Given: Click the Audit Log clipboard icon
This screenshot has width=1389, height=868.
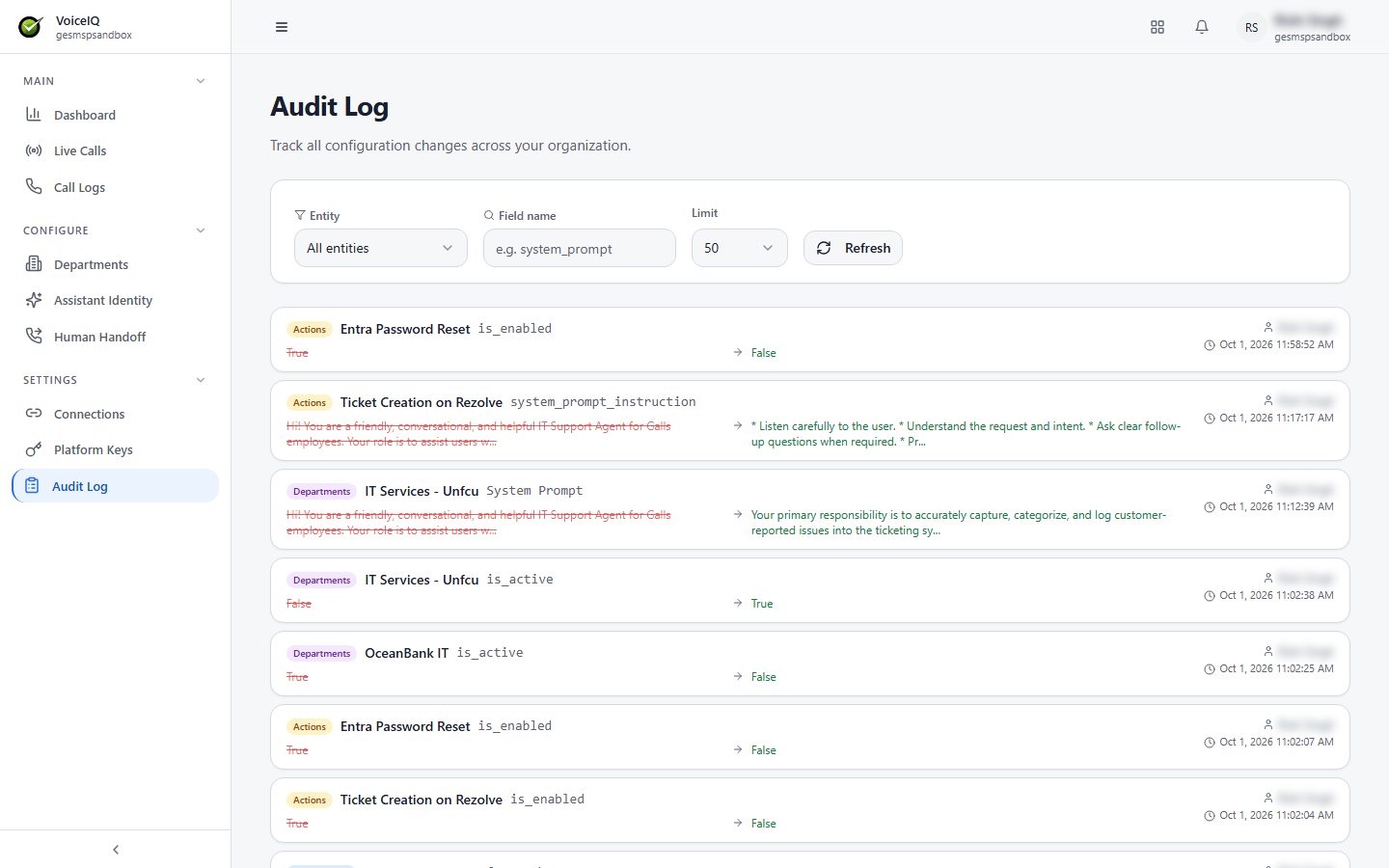Looking at the screenshot, I should (x=32, y=486).
